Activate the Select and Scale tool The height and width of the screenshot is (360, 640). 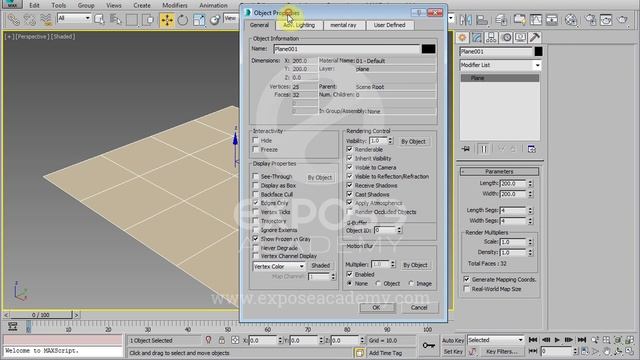pyautogui.click(x=199, y=20)
